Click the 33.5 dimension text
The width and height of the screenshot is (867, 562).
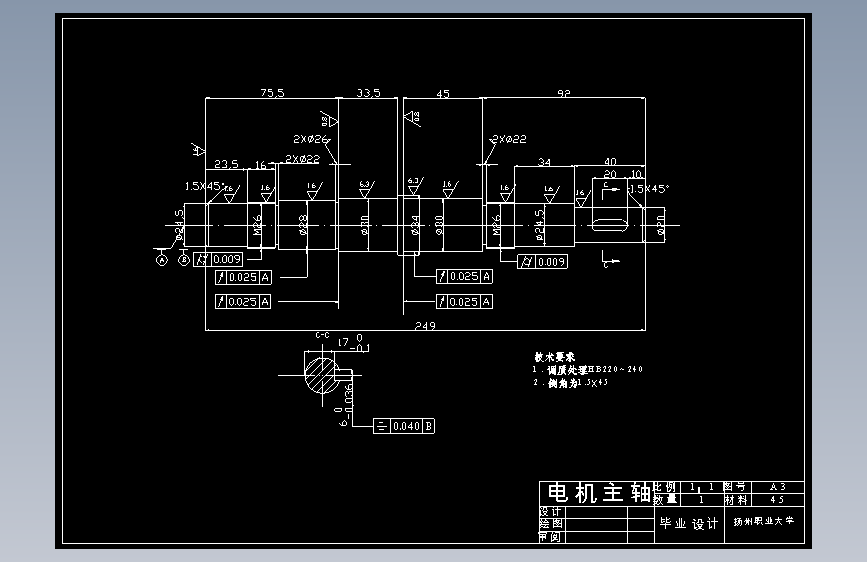(x=368, y=92)
